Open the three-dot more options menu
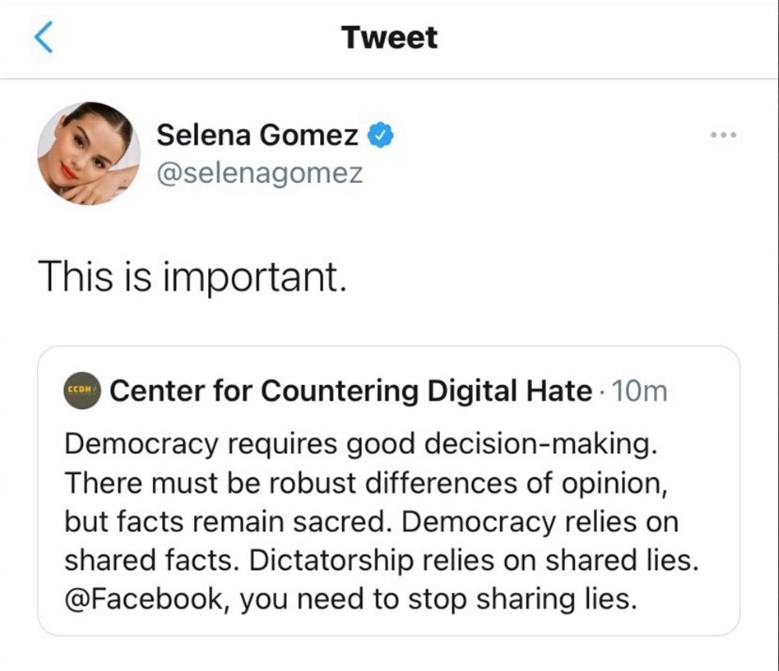 point(722,135)
